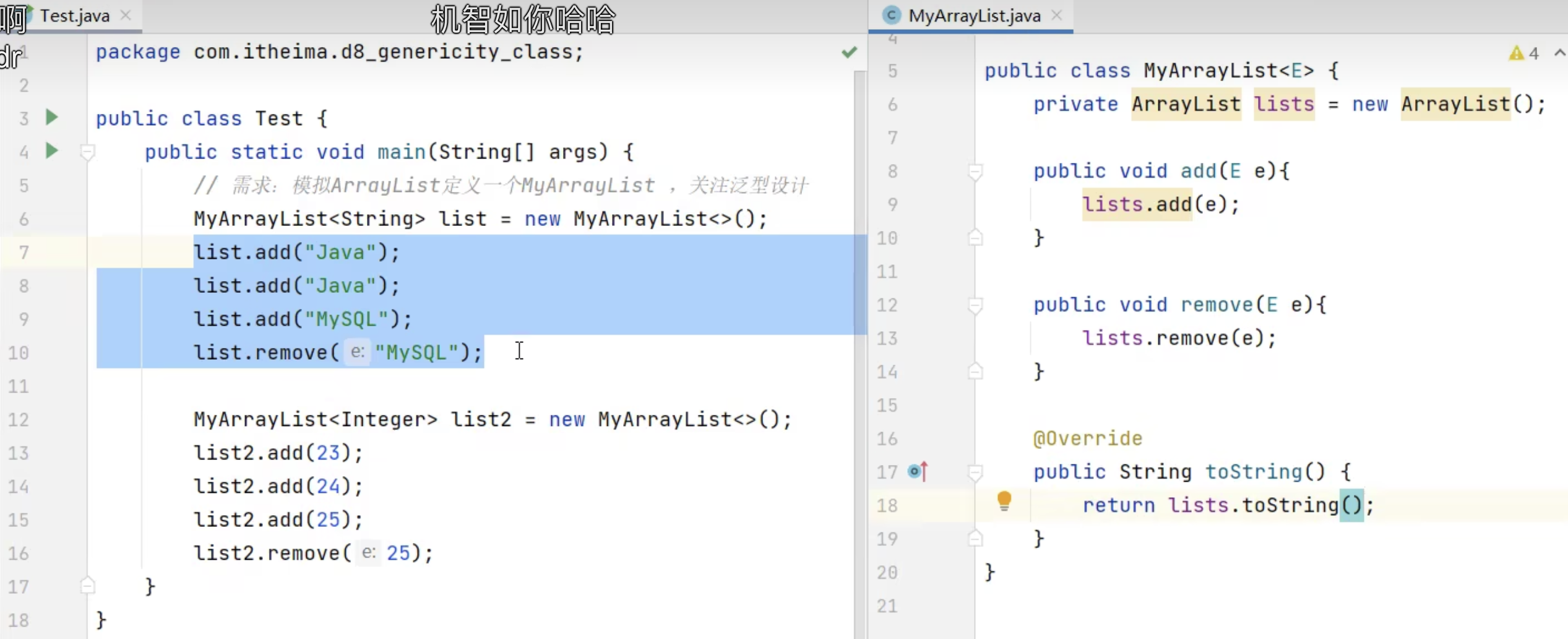
Task: Click the e: parameter hint in list2.remove
Action: (369, 552)
